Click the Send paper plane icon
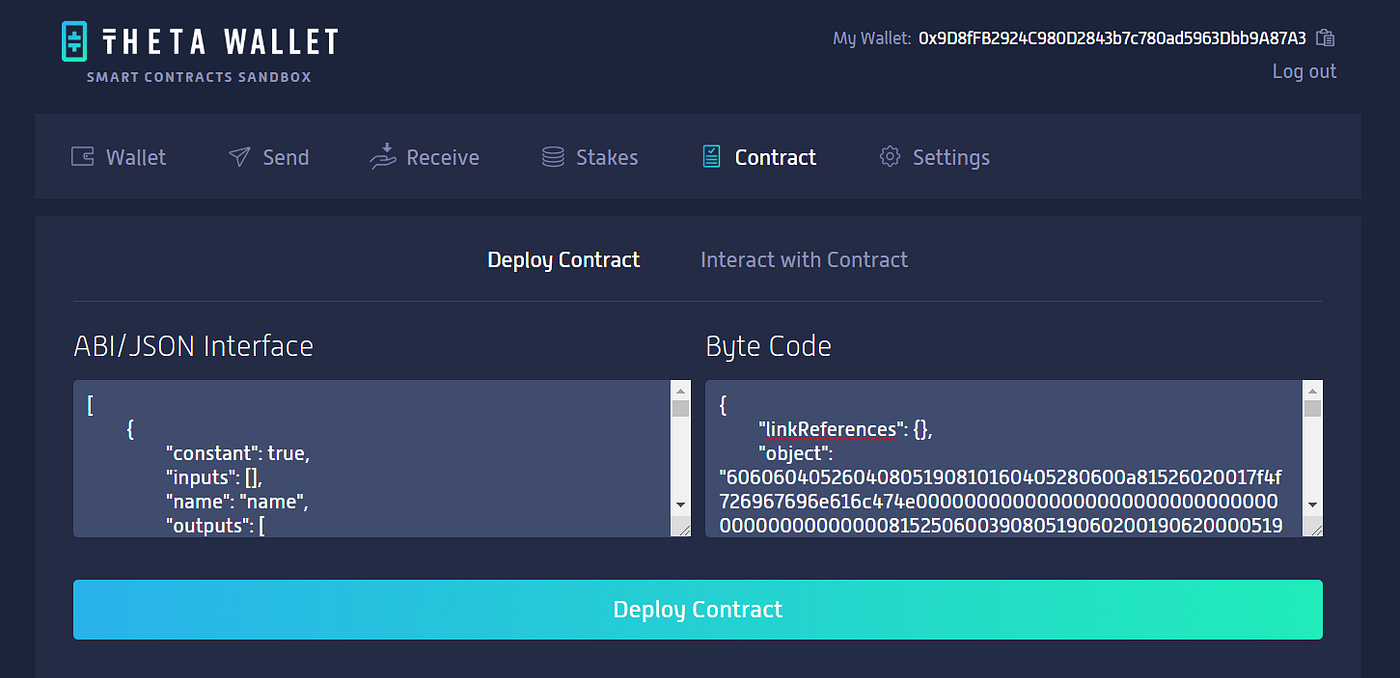This screenshot has width=1400, height=678. click(239, 157)
